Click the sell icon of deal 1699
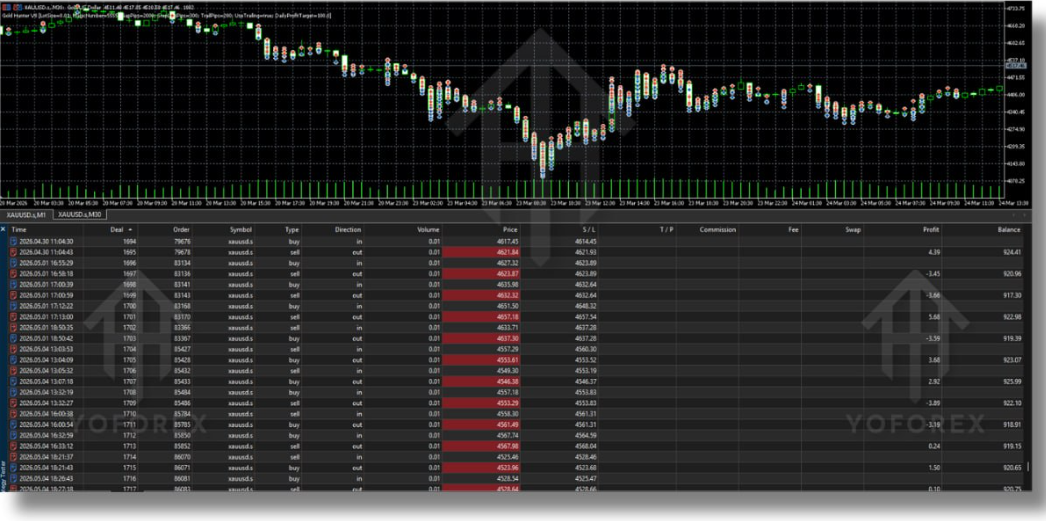Screen dimensions: 1046x521 (13, 295)
